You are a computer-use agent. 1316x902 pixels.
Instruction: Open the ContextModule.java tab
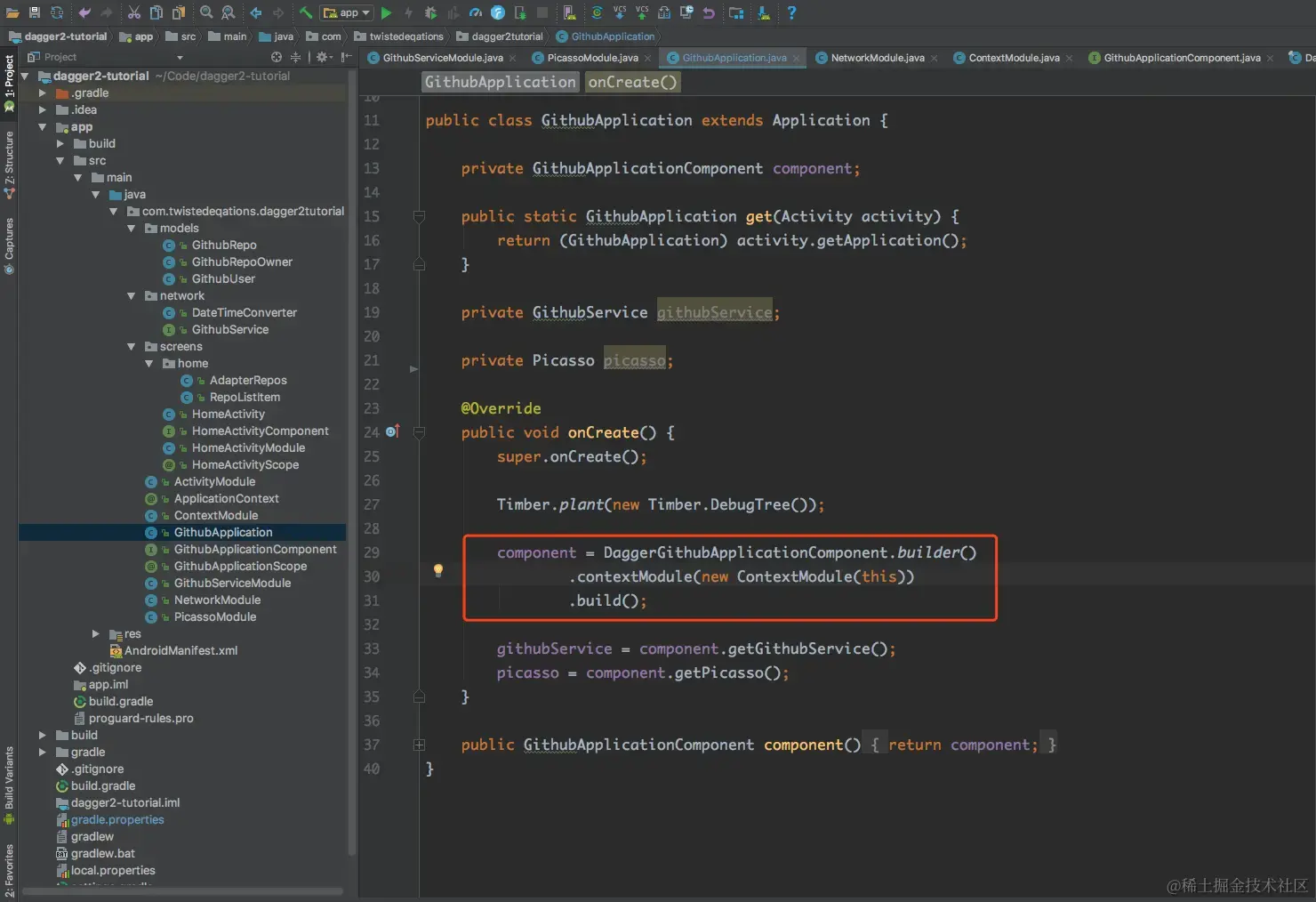click(1013, 58)
